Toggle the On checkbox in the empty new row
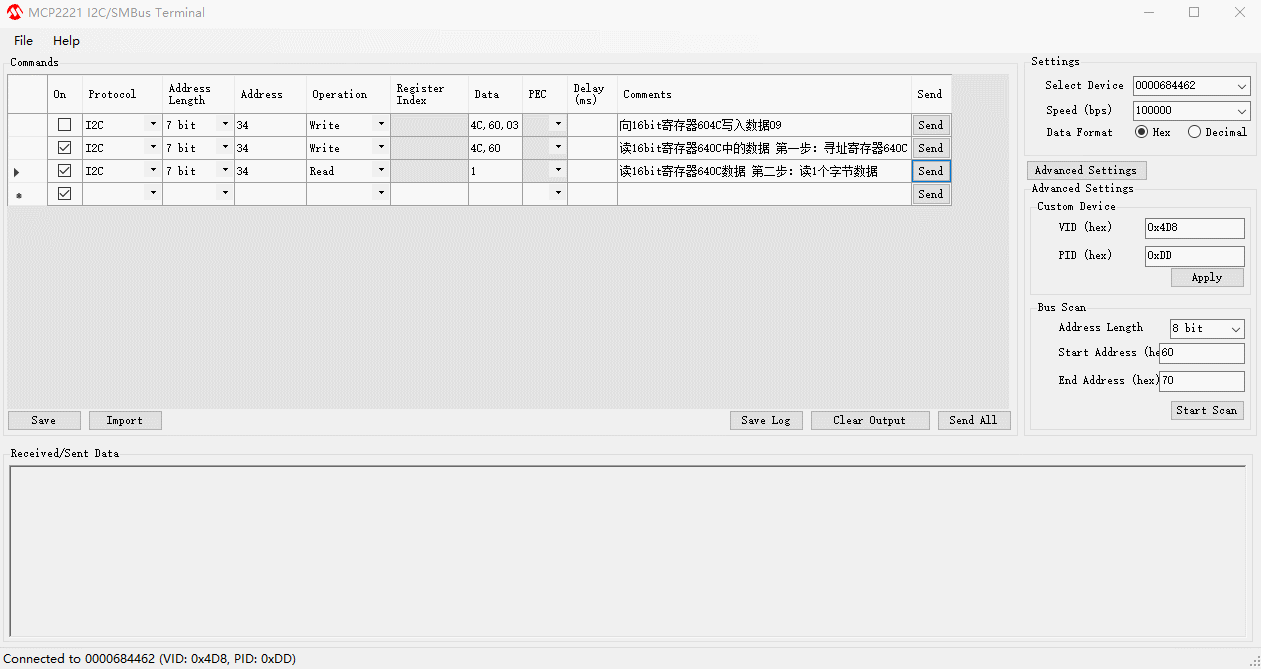 (65, 194)
